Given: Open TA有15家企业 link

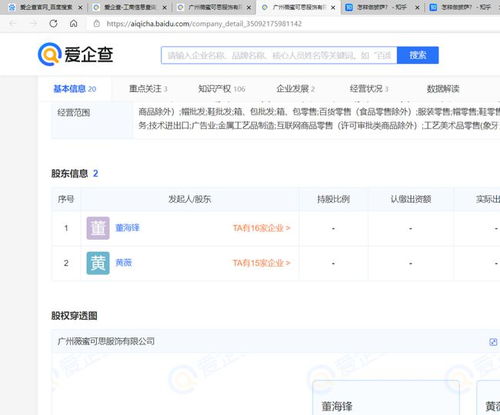Looking at the screenshot, I should pyautogui.click(x=262, y=263).
